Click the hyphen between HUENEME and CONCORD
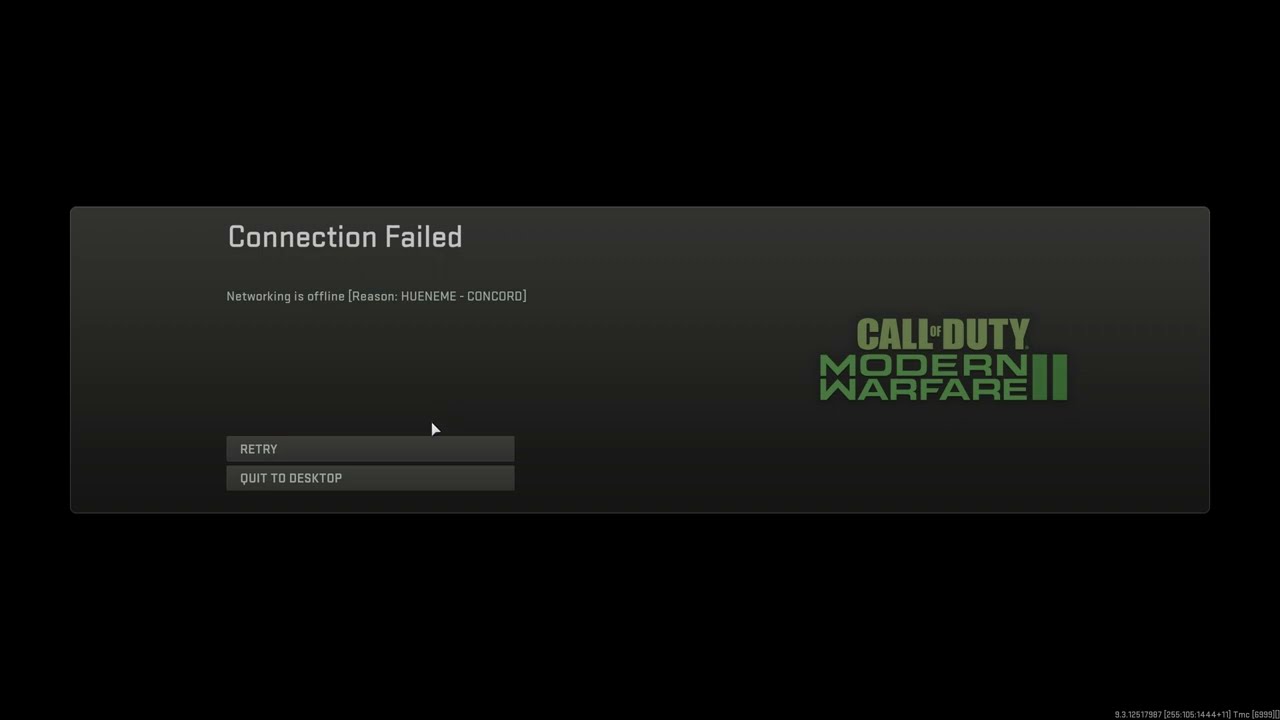Screen dimensions: 1280x720 coord(462,296)
